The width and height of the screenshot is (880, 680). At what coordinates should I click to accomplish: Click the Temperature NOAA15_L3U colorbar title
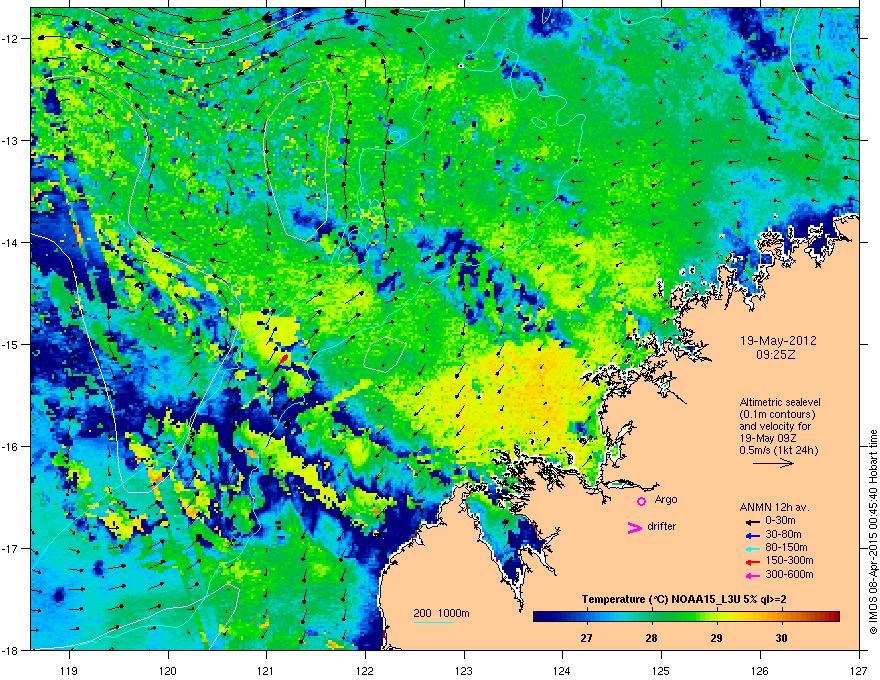[x=684, y=599]
